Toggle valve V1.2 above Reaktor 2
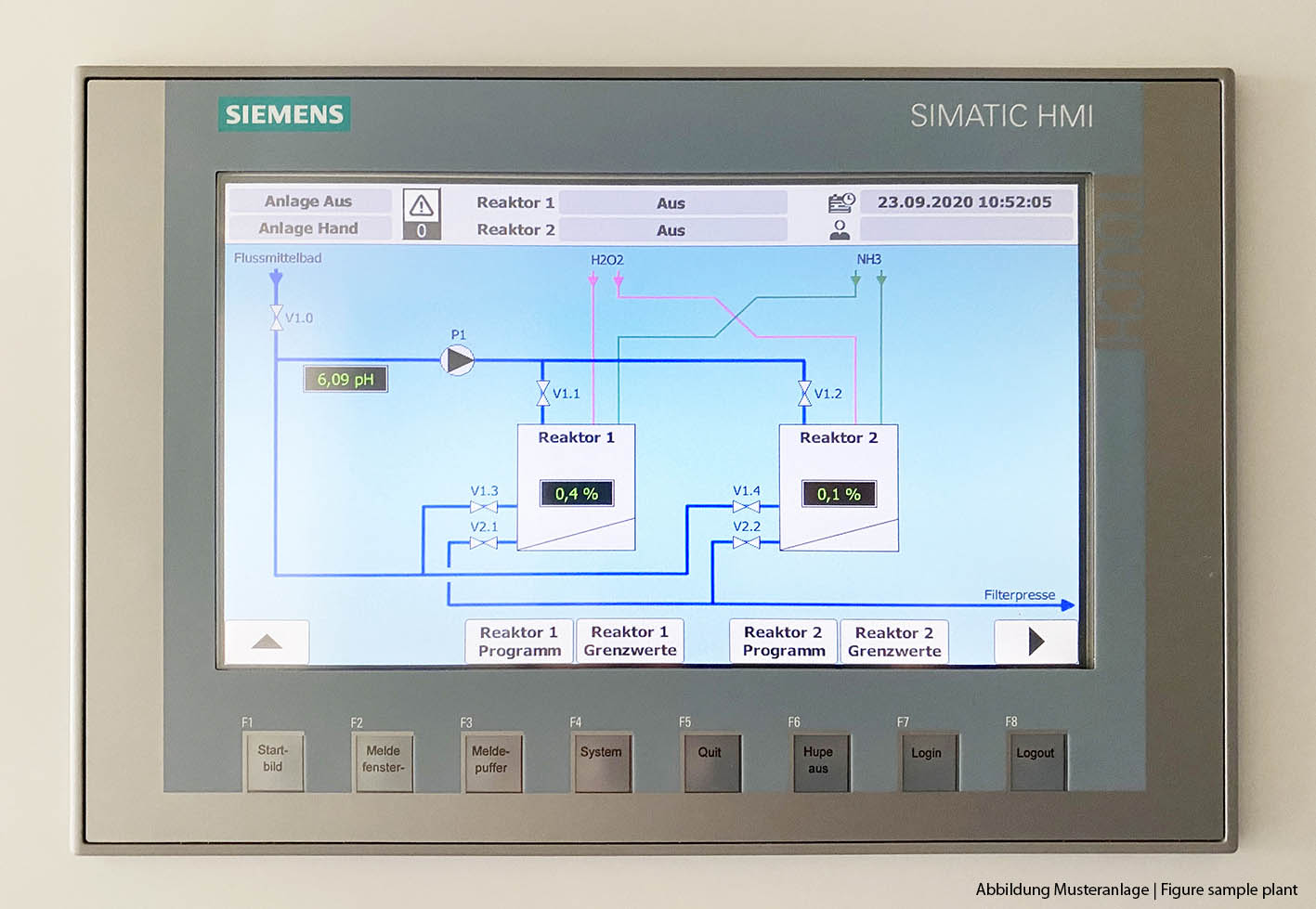Viewport: 1316px width, 909px height. pos(804,394)
